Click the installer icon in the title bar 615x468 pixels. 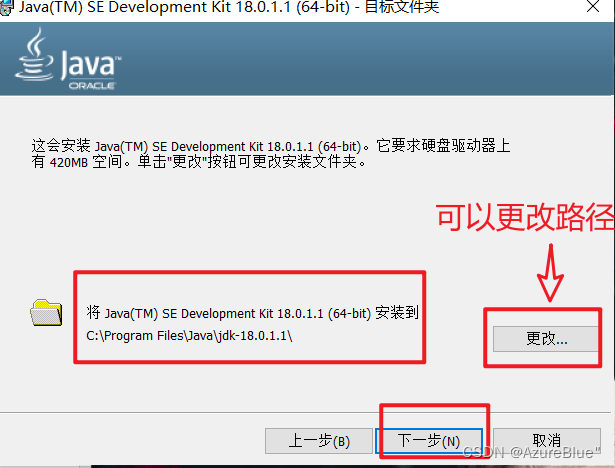[x=7, y=7]
